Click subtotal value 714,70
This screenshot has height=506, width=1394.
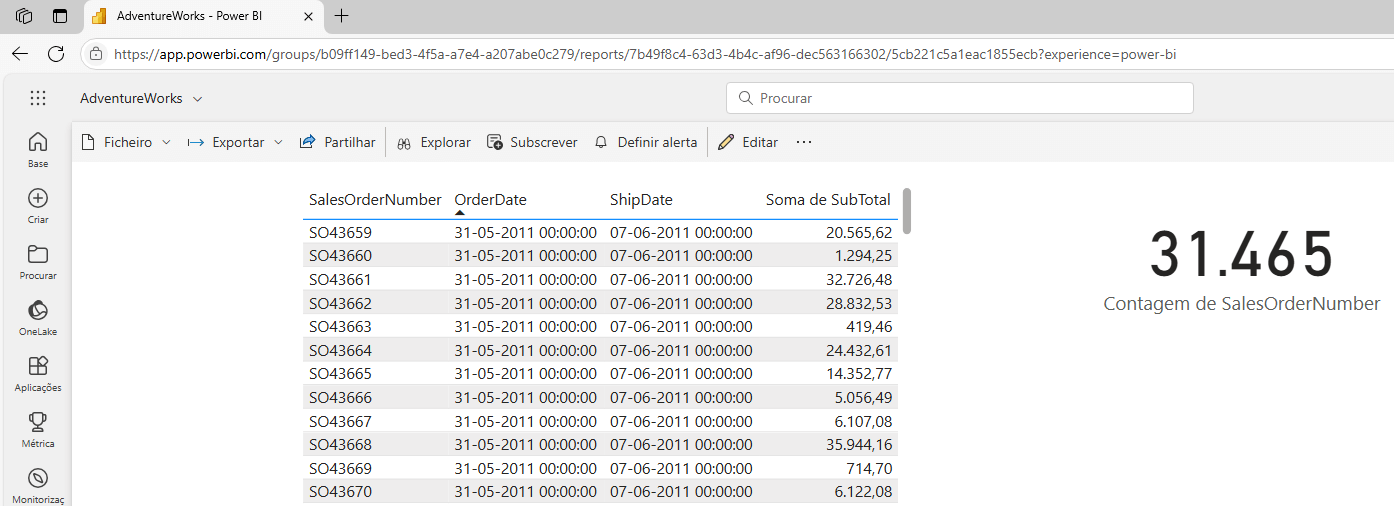coord(869,468)
